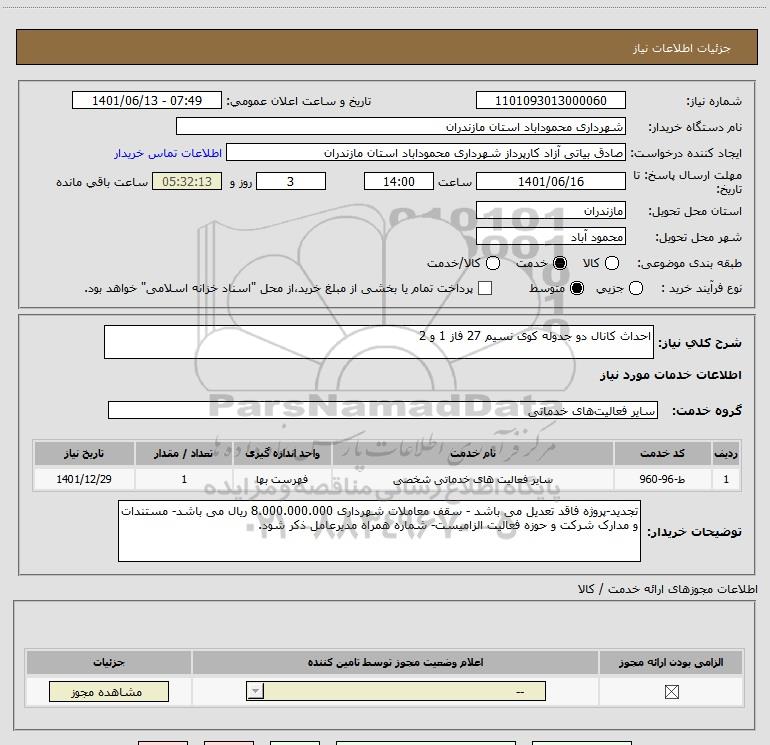This screenshot has width=770, height=745.
Task: Click the announcement date field 1401/06/13 - 07:49
Action: 147,101
